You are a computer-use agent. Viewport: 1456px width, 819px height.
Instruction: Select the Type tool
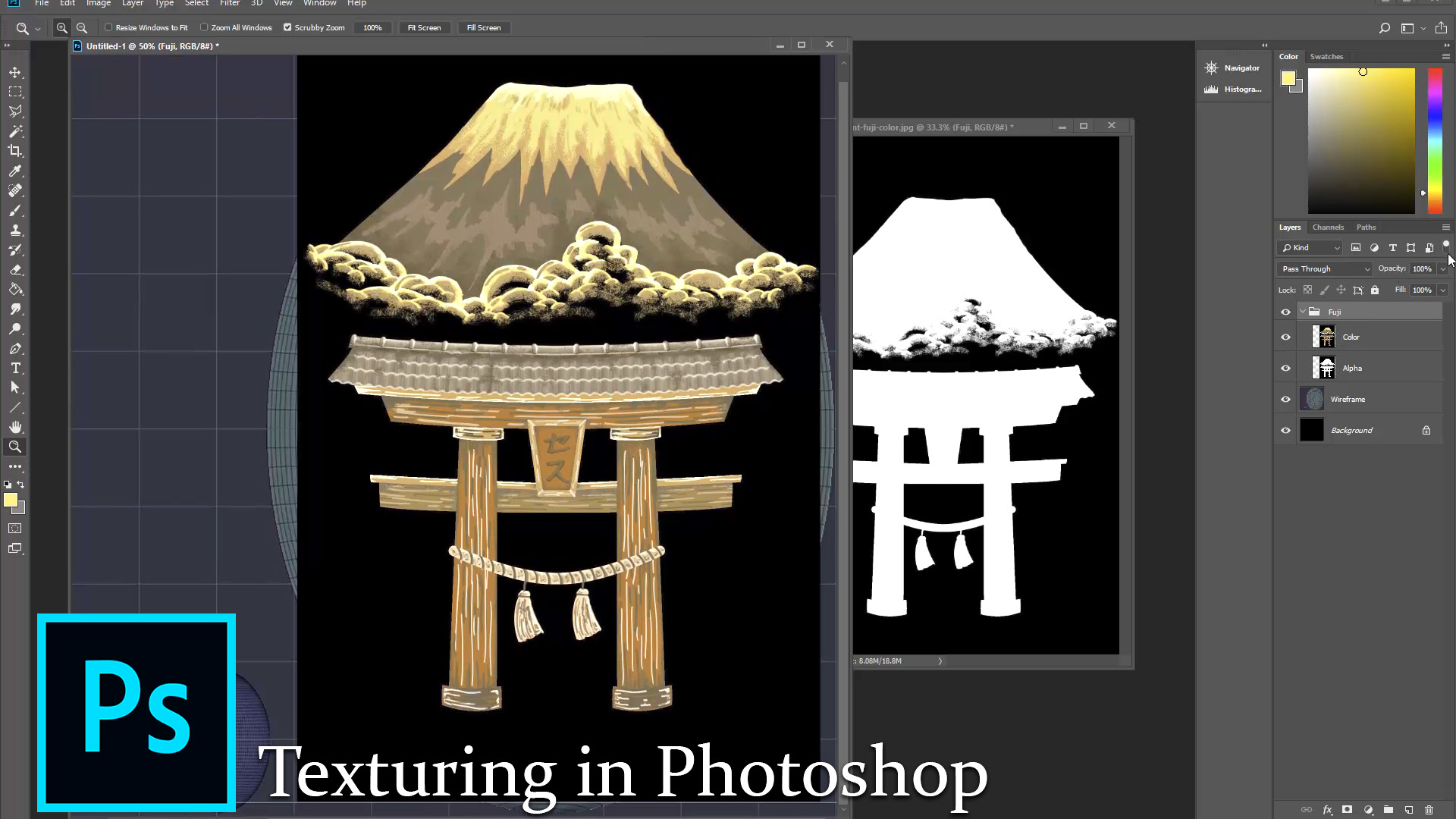coord(15,368)
